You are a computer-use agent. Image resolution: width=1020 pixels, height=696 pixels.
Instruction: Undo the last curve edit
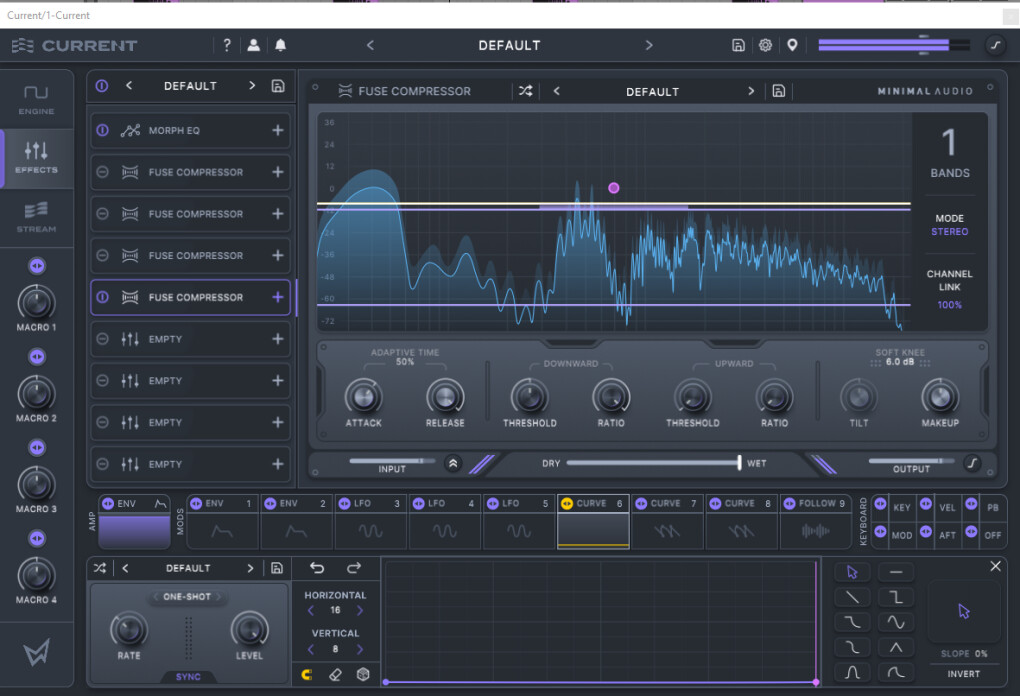click(317, 568)
